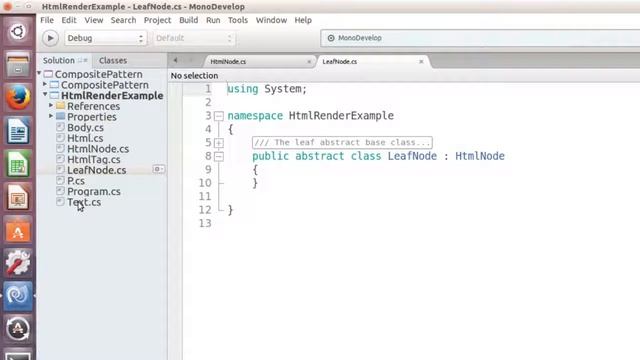Click the previous tab navigation arrow

(175, 60)
